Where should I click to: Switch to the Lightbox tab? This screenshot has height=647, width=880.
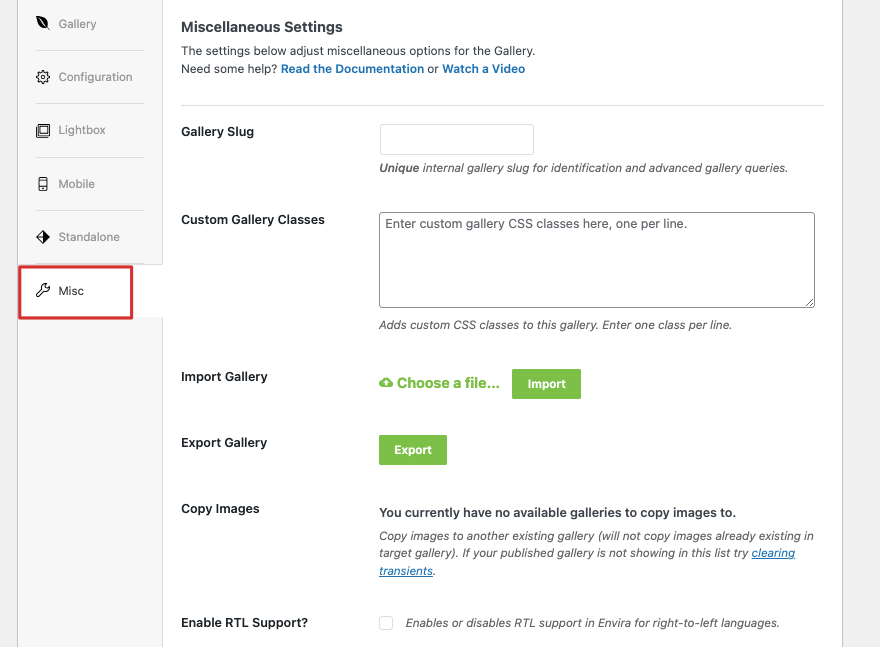point(90,130)
